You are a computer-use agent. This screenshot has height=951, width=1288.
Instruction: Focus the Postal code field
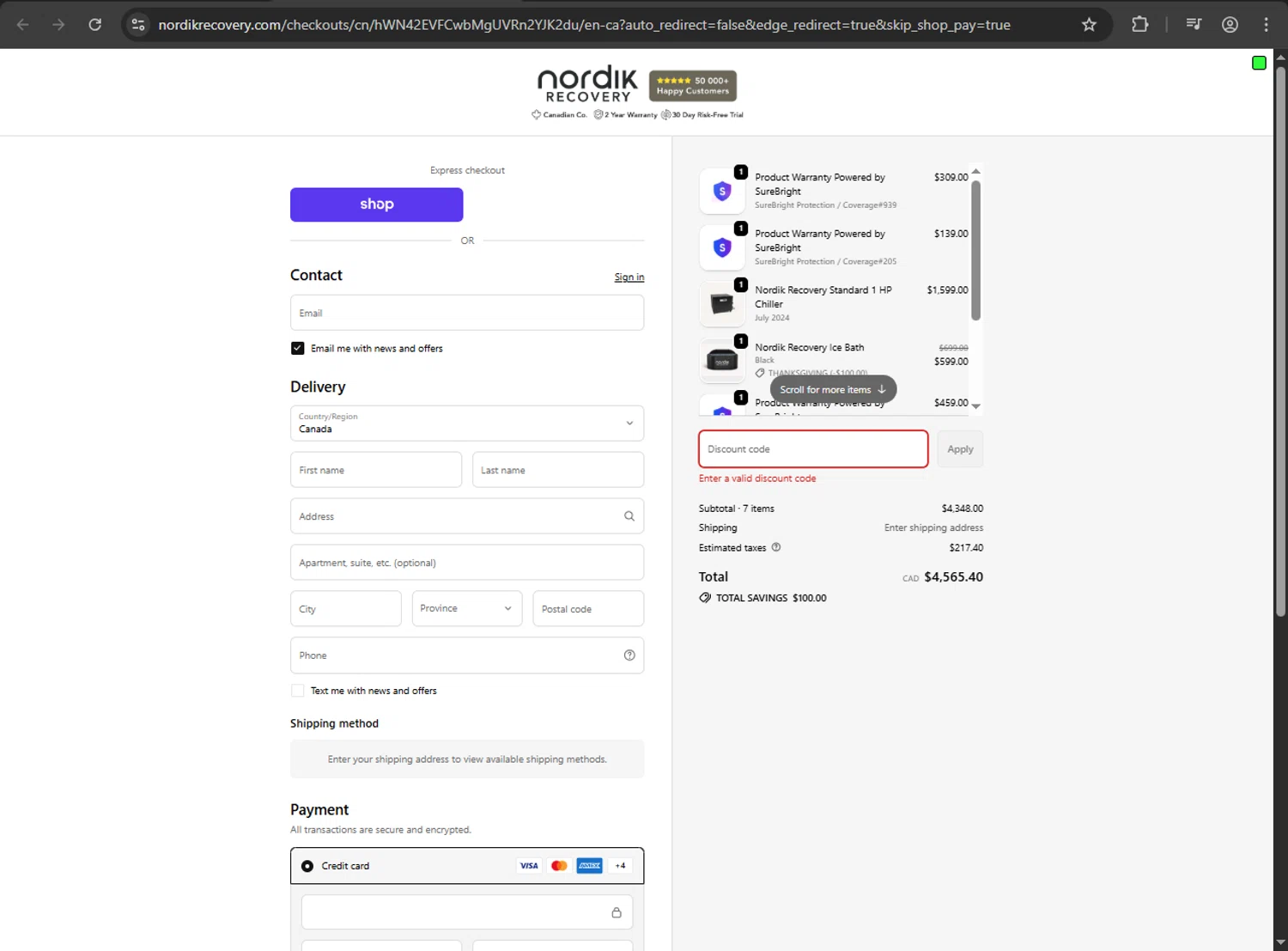[588, 608]
